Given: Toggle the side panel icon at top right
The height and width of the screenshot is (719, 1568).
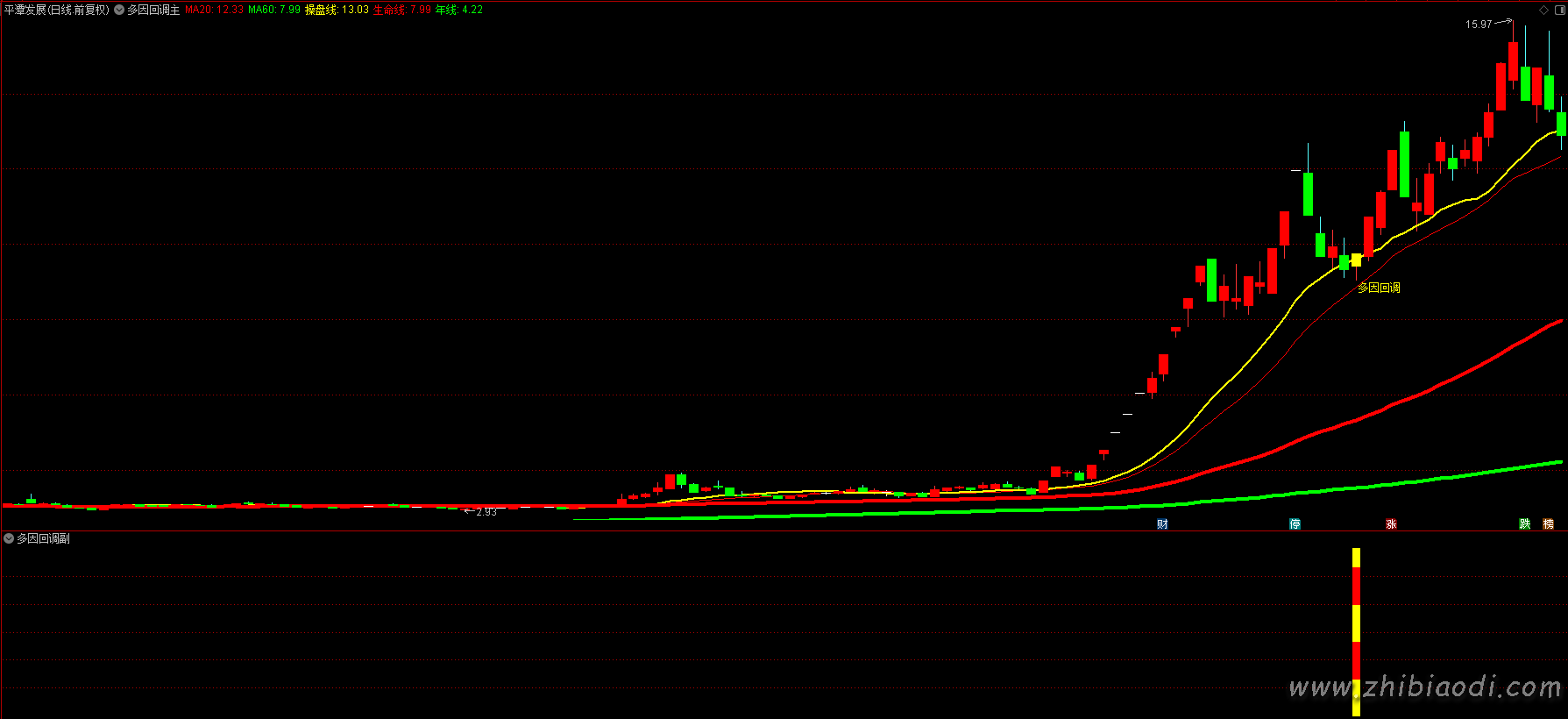Looking at the screenshot, I should point(1558,10).
